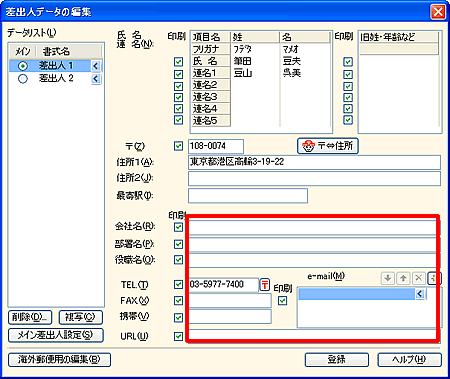The width and height of the screenshot is (450, 379).
Task: Toggle the 役職名(O) print checkbox
Action: tap(179, 259)
